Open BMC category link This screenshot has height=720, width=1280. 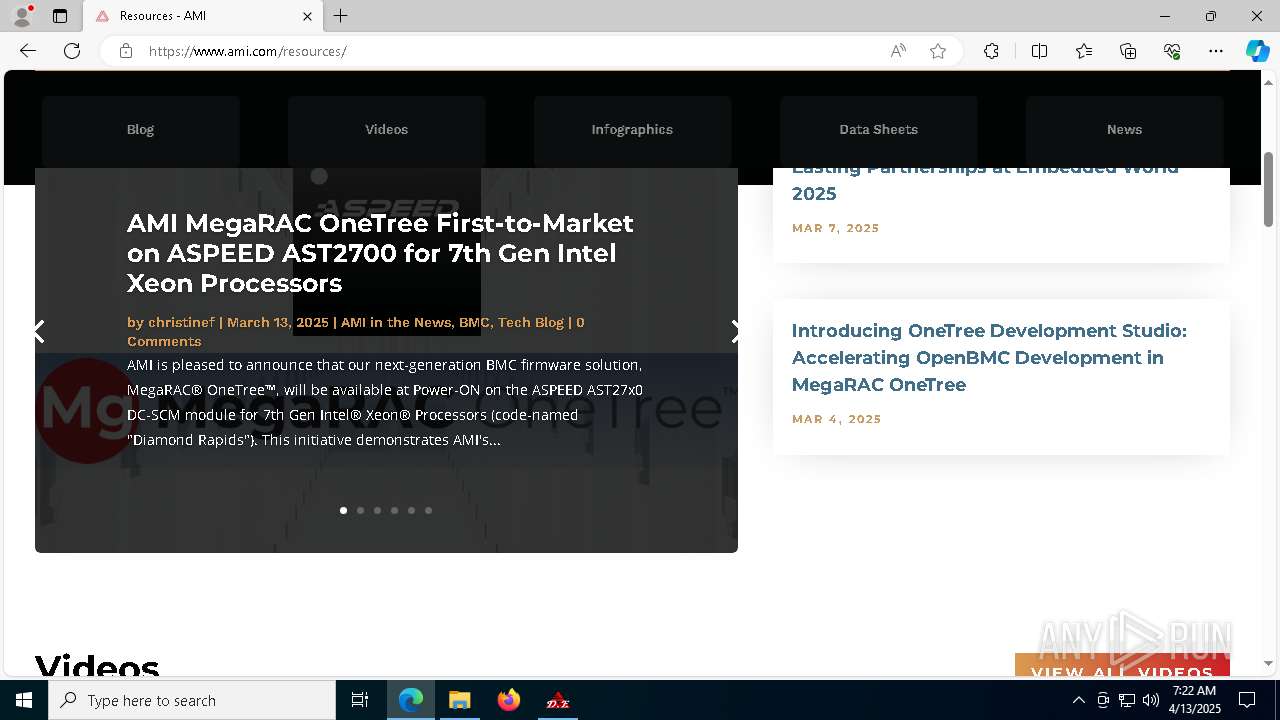click(474, 322)
